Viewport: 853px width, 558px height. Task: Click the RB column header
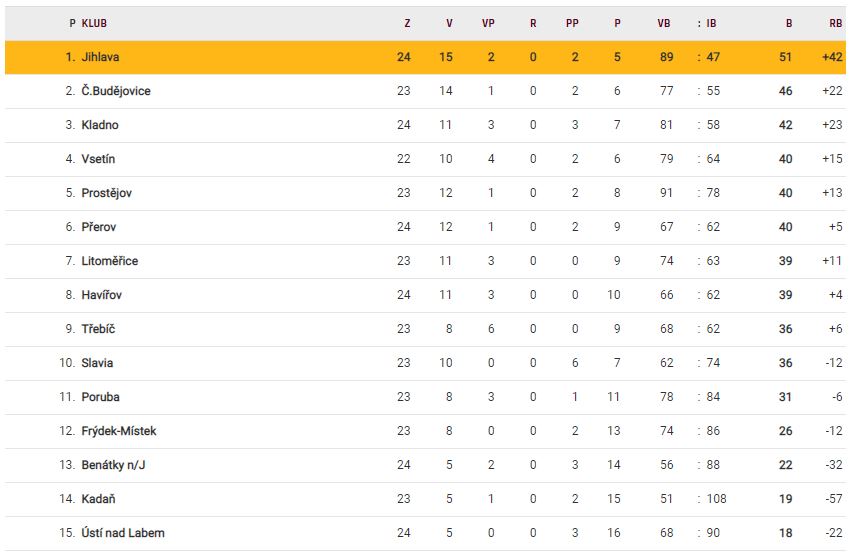coord(835,23)
